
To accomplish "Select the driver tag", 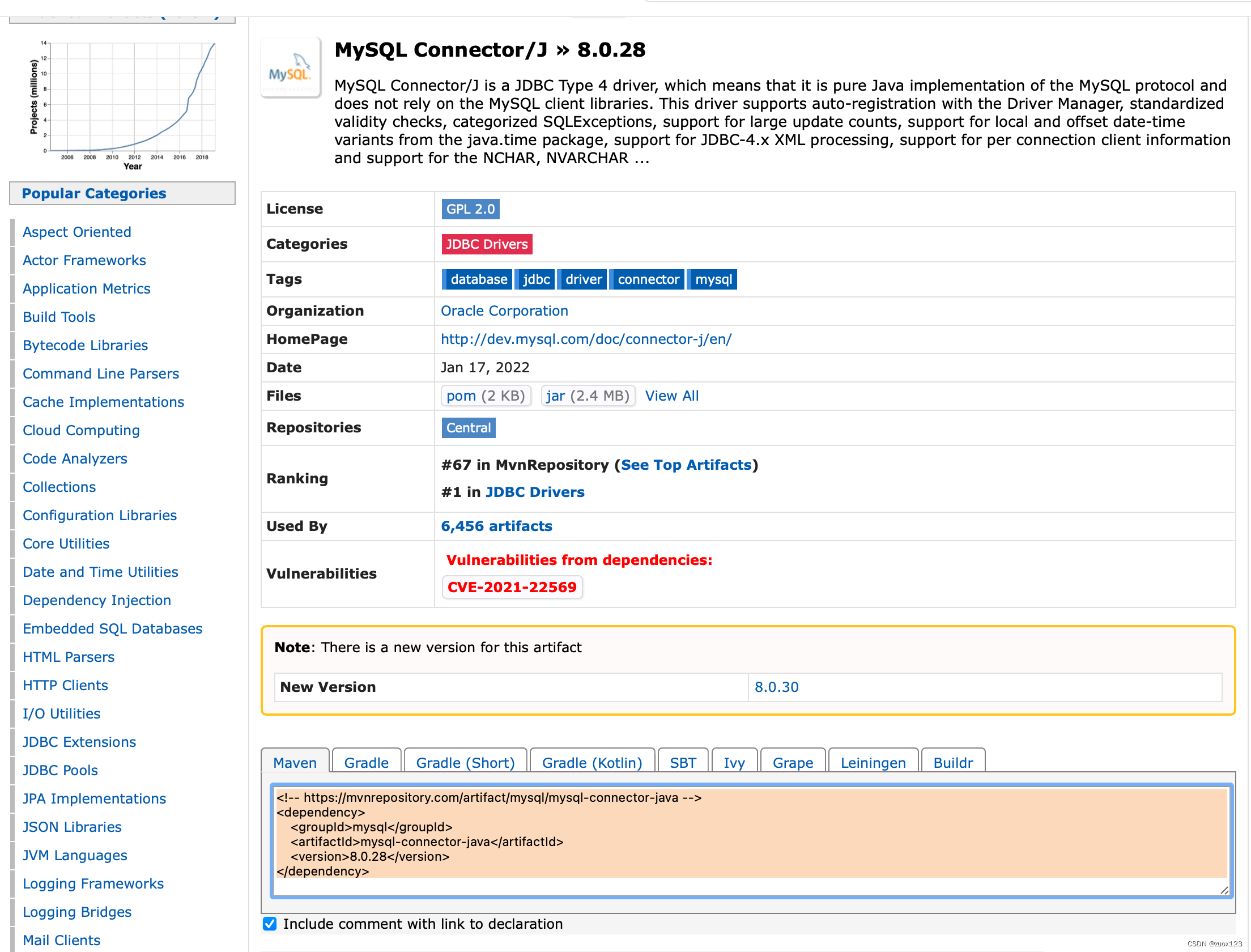I will (582, 279).
